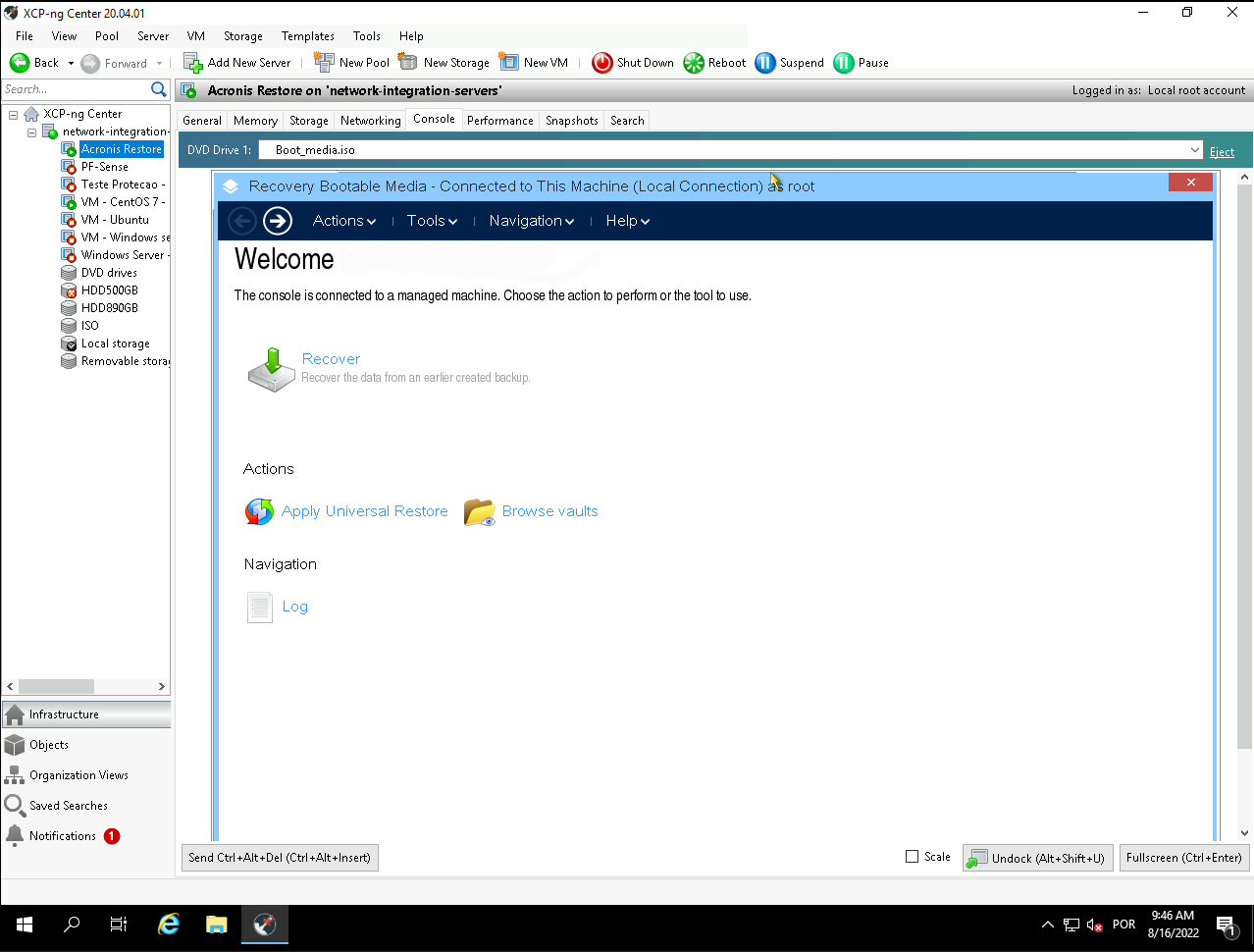Click the Windows Start button

point(25,925)
